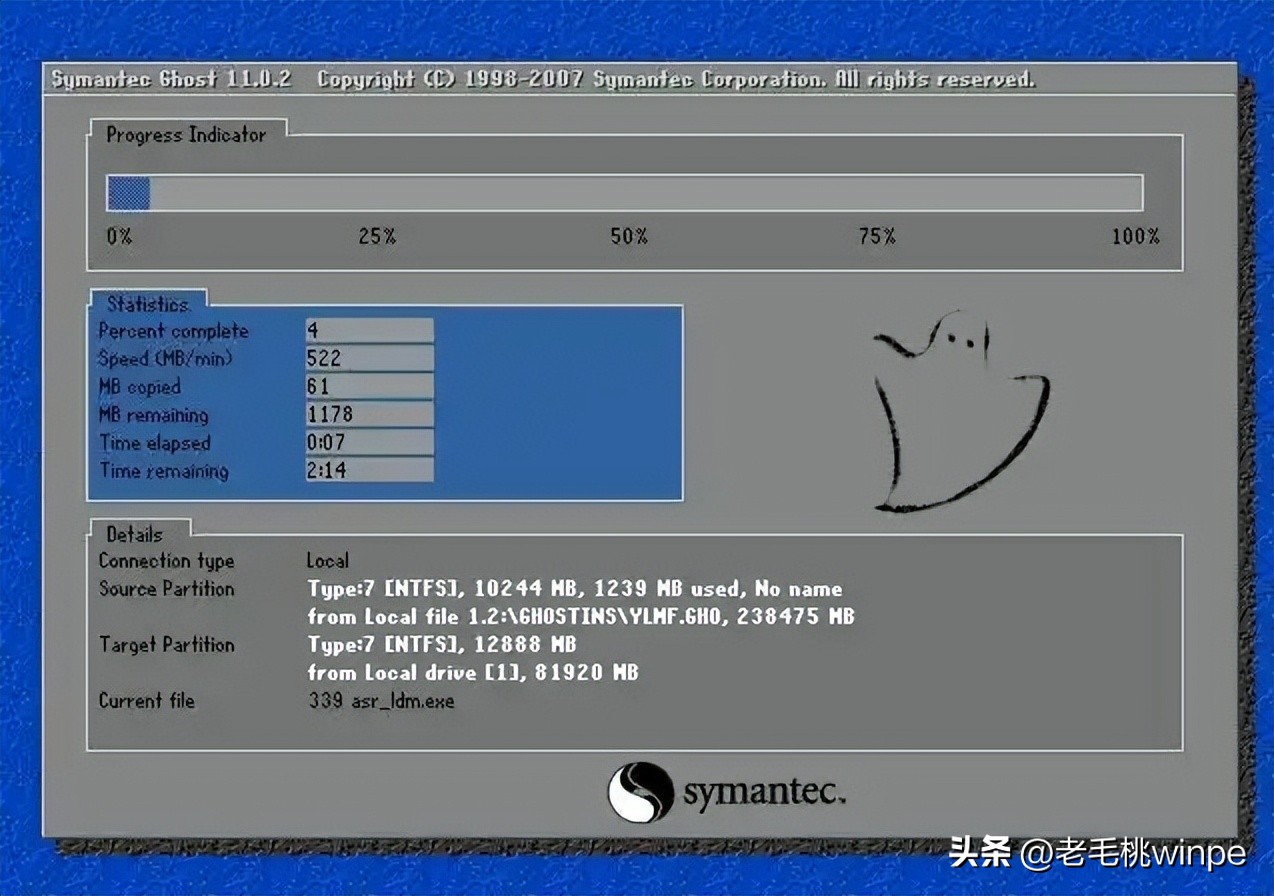Click the 'Current file' label

click(x=146, y=701)
